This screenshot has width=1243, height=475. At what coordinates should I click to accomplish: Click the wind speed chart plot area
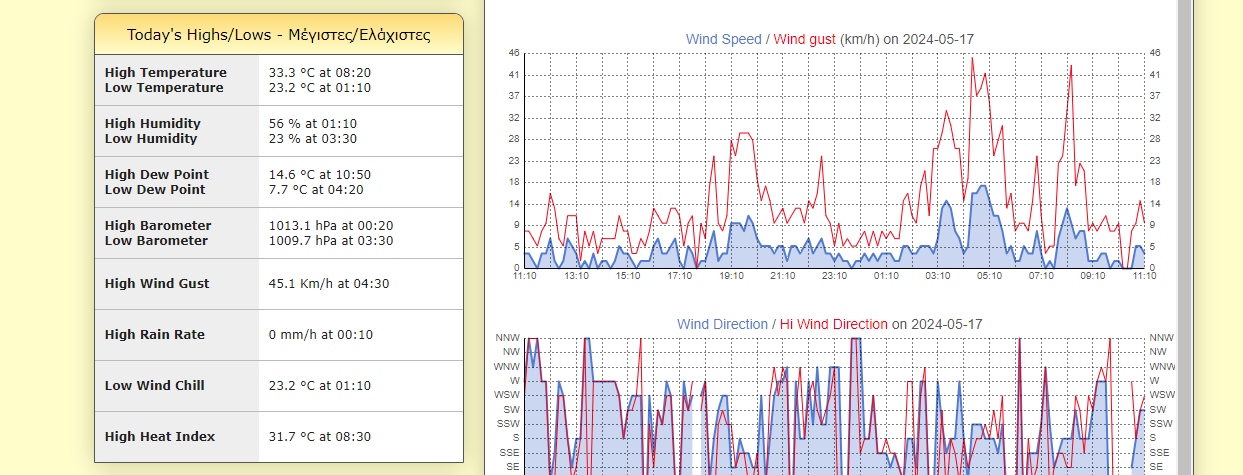click(x=833, y=160)
